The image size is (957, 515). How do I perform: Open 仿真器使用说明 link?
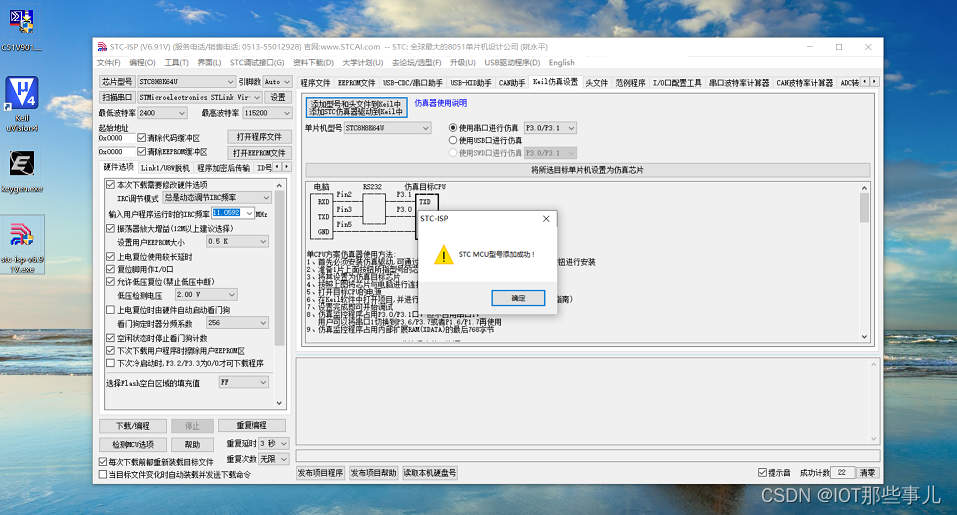coord(441,103)
